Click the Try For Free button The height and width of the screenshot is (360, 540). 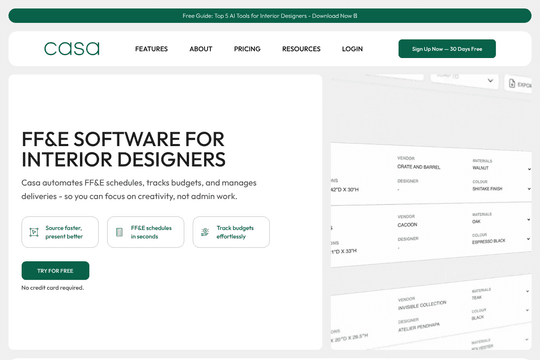[x=55, y=270]
